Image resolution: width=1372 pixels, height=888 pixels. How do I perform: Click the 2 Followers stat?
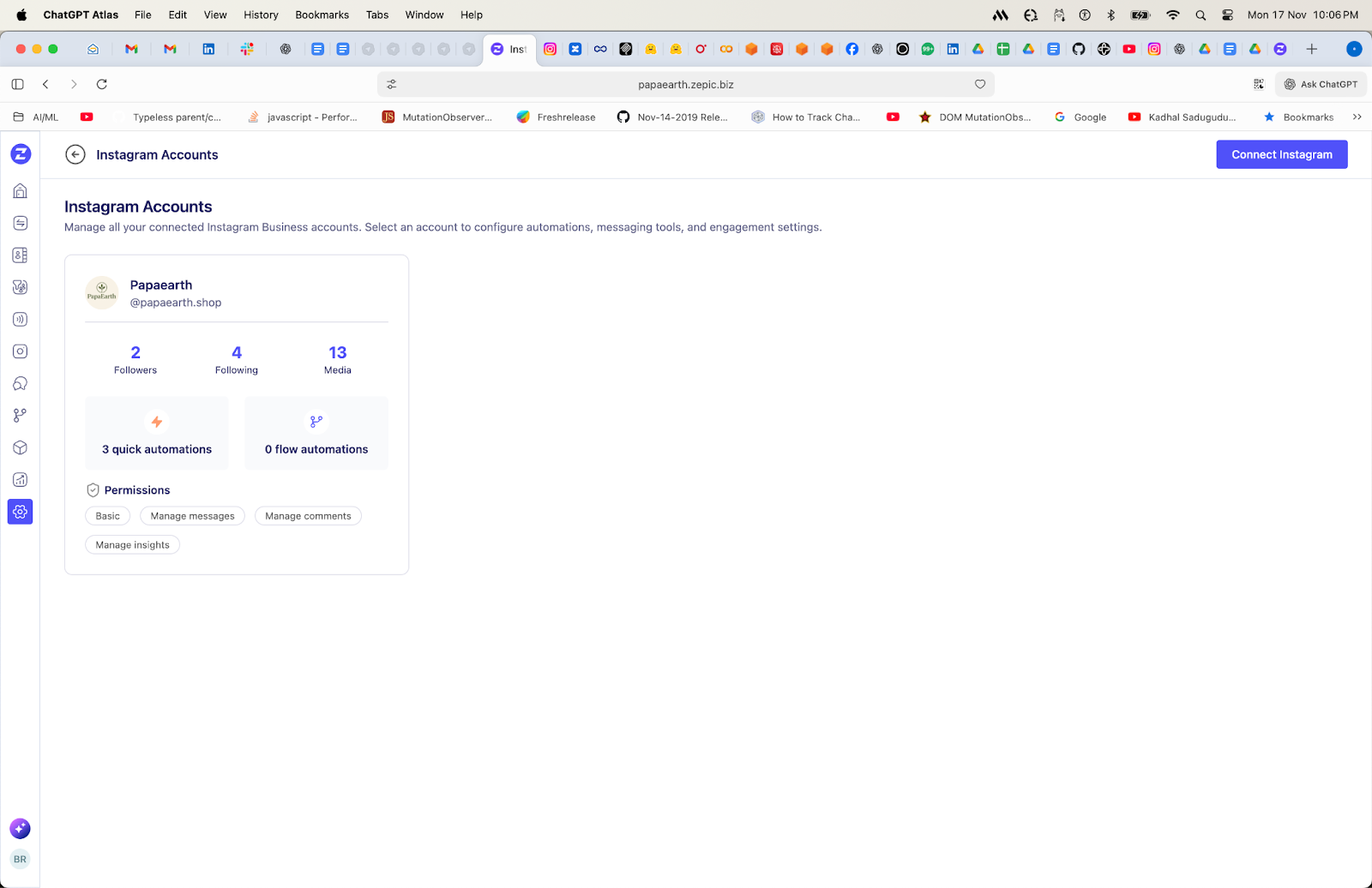click(135, 360)
